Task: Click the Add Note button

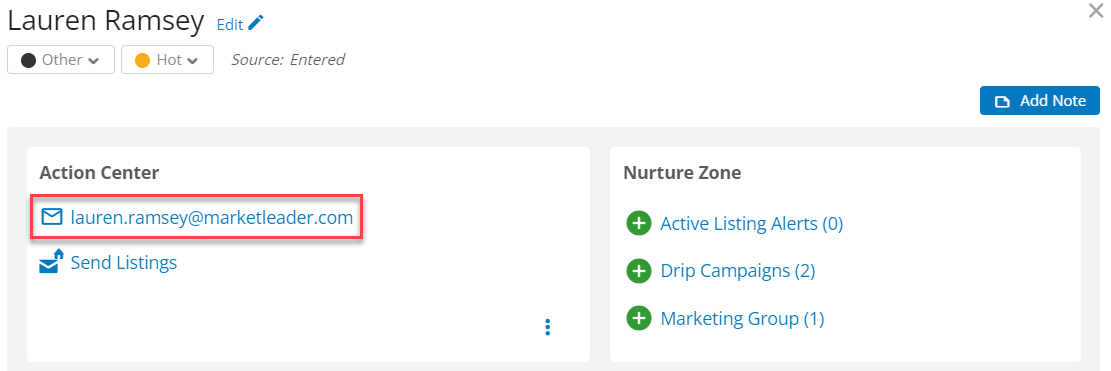Action: coord(1039,101)
